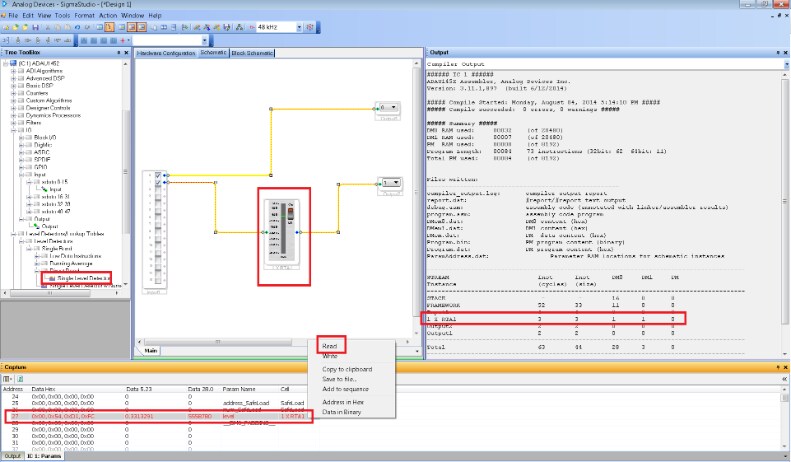Switch to Output tab at bottom
This screenshot has width=791, height=462.
13,456
